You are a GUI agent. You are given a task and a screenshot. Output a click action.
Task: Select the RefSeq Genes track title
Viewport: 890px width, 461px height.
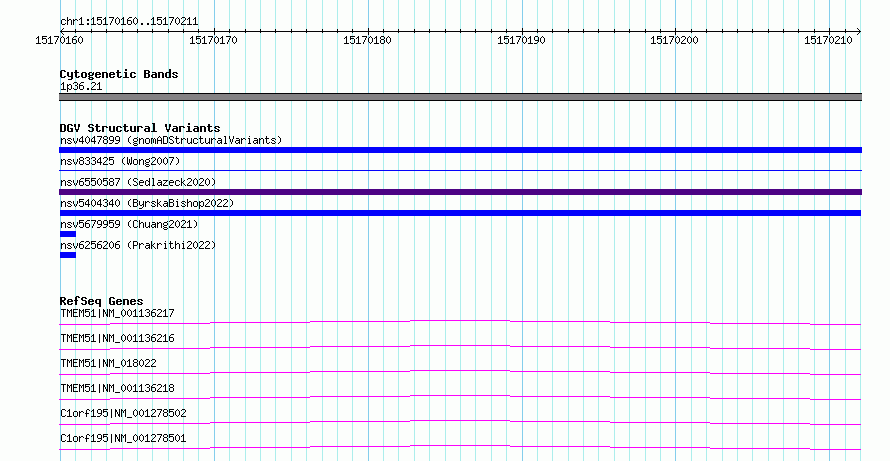[102, 301]
